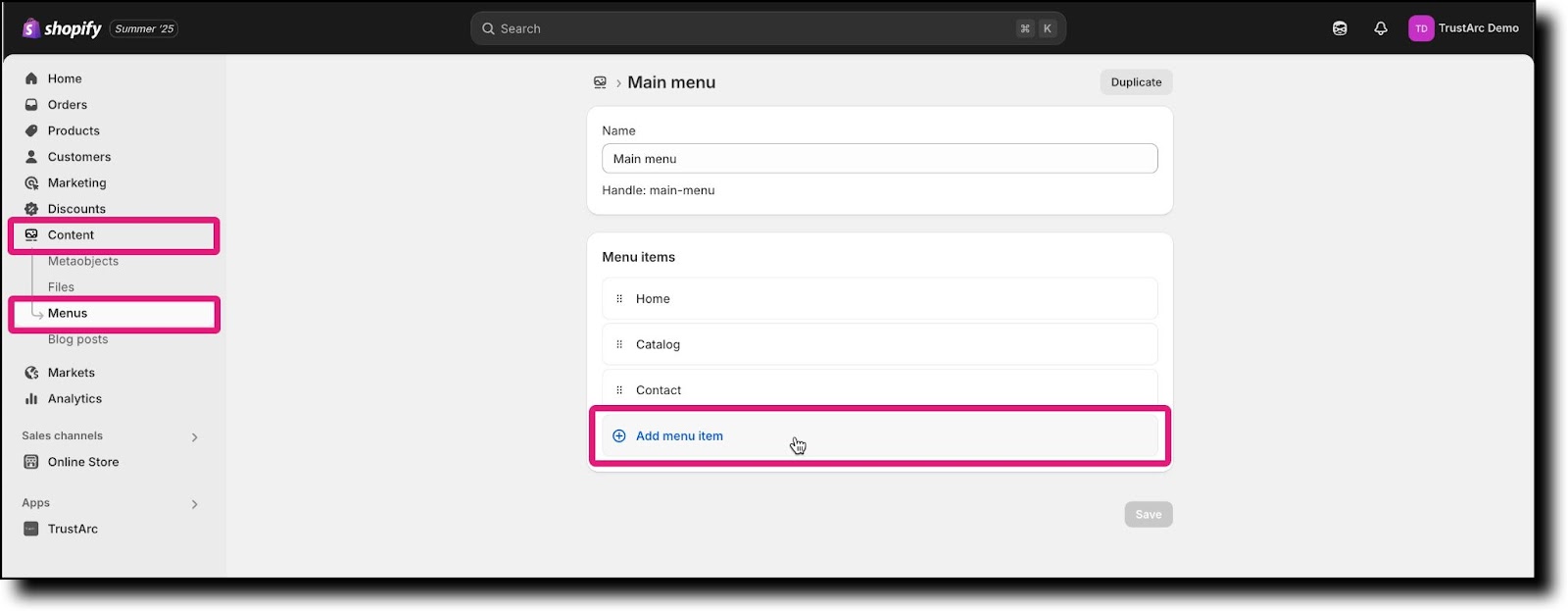1568x611 pixels.
Task: Focus the Name input field
Action: [880, 159]
